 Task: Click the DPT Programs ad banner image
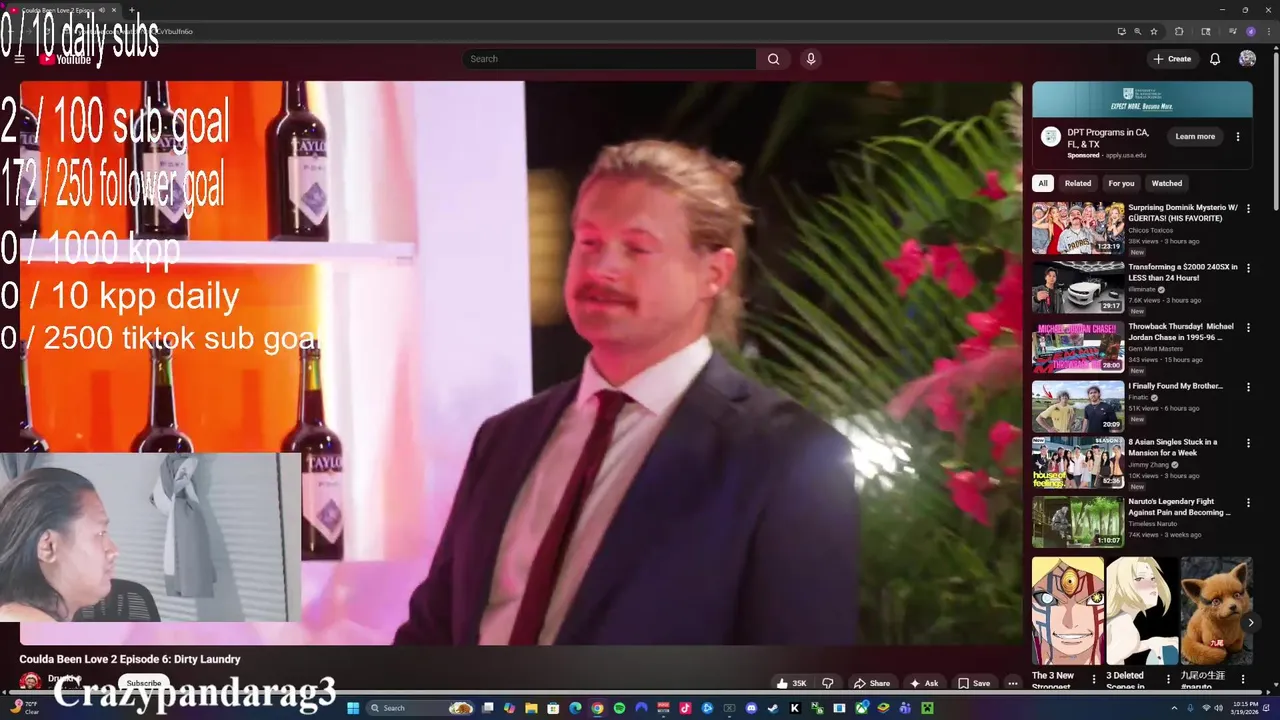[x=1142, y=100]
